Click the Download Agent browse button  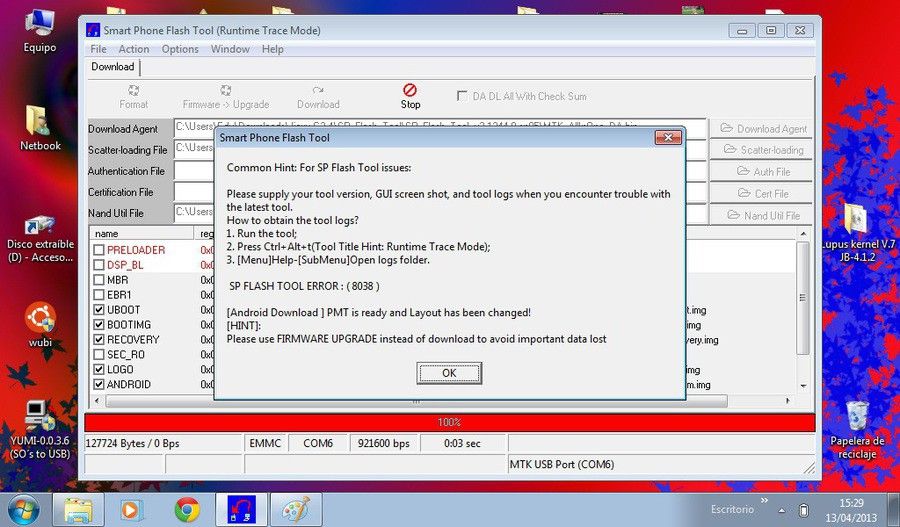pyautogui.click(x=762, y=129)
